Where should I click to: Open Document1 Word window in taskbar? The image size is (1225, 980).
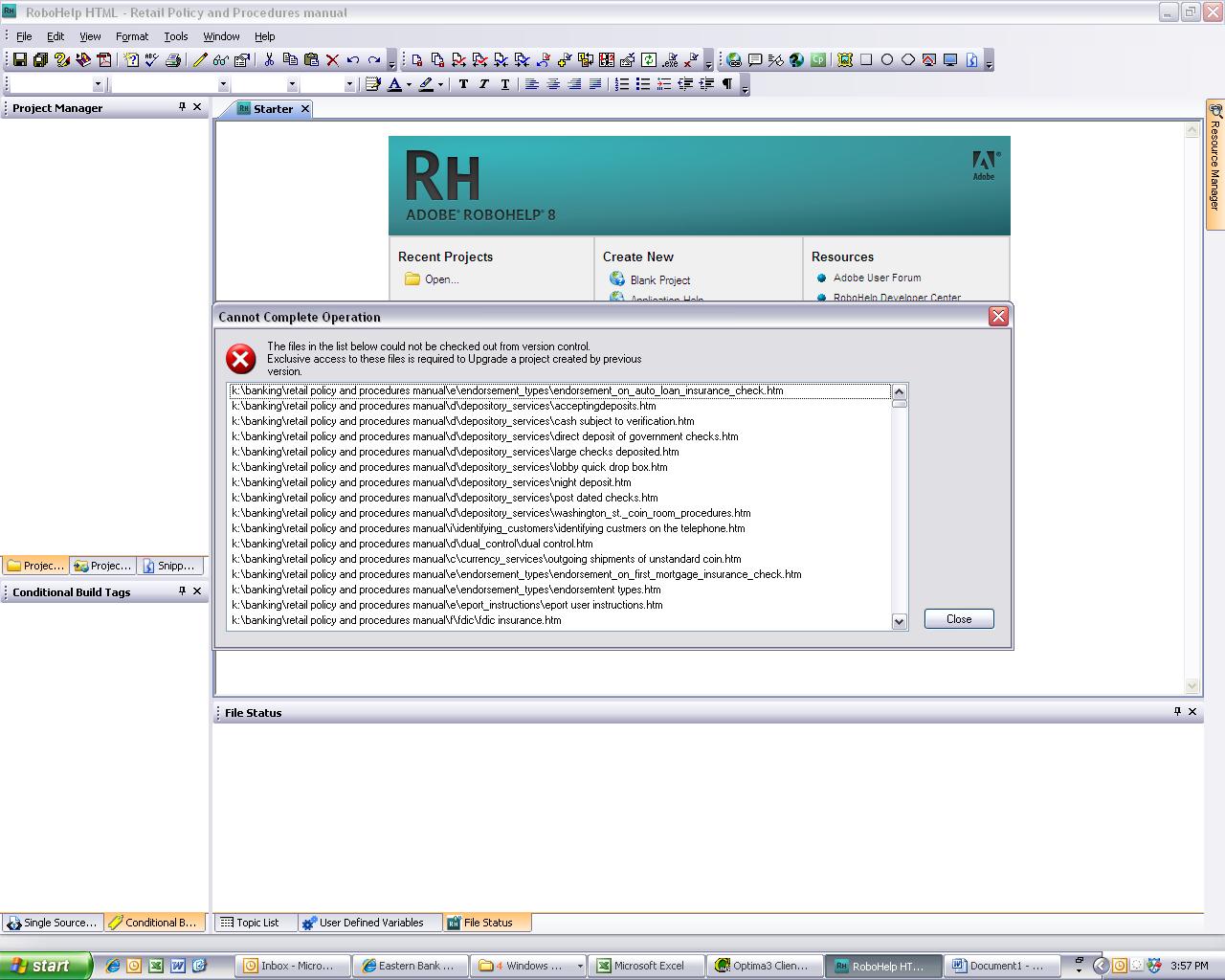(1003, 966)
